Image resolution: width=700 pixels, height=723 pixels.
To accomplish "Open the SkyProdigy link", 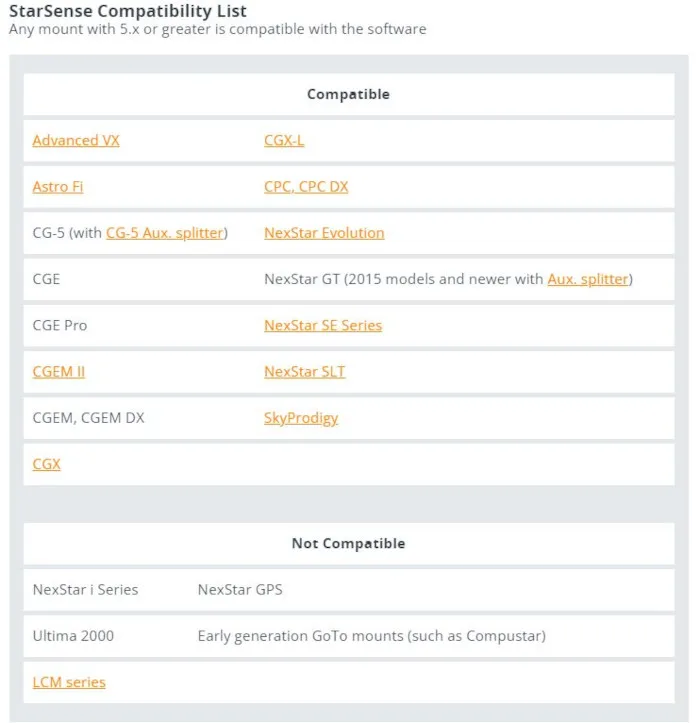I will click(x=301, y=418).
